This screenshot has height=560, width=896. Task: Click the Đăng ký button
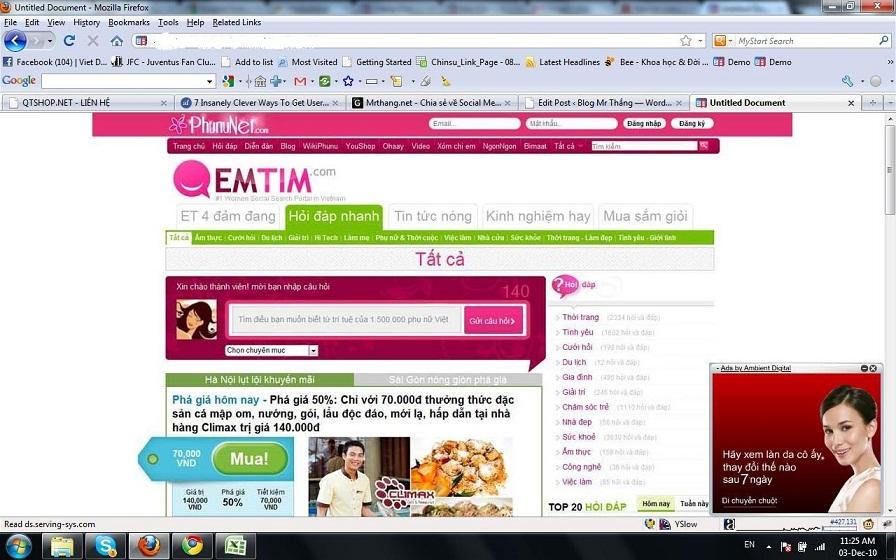tap(692, 123)
